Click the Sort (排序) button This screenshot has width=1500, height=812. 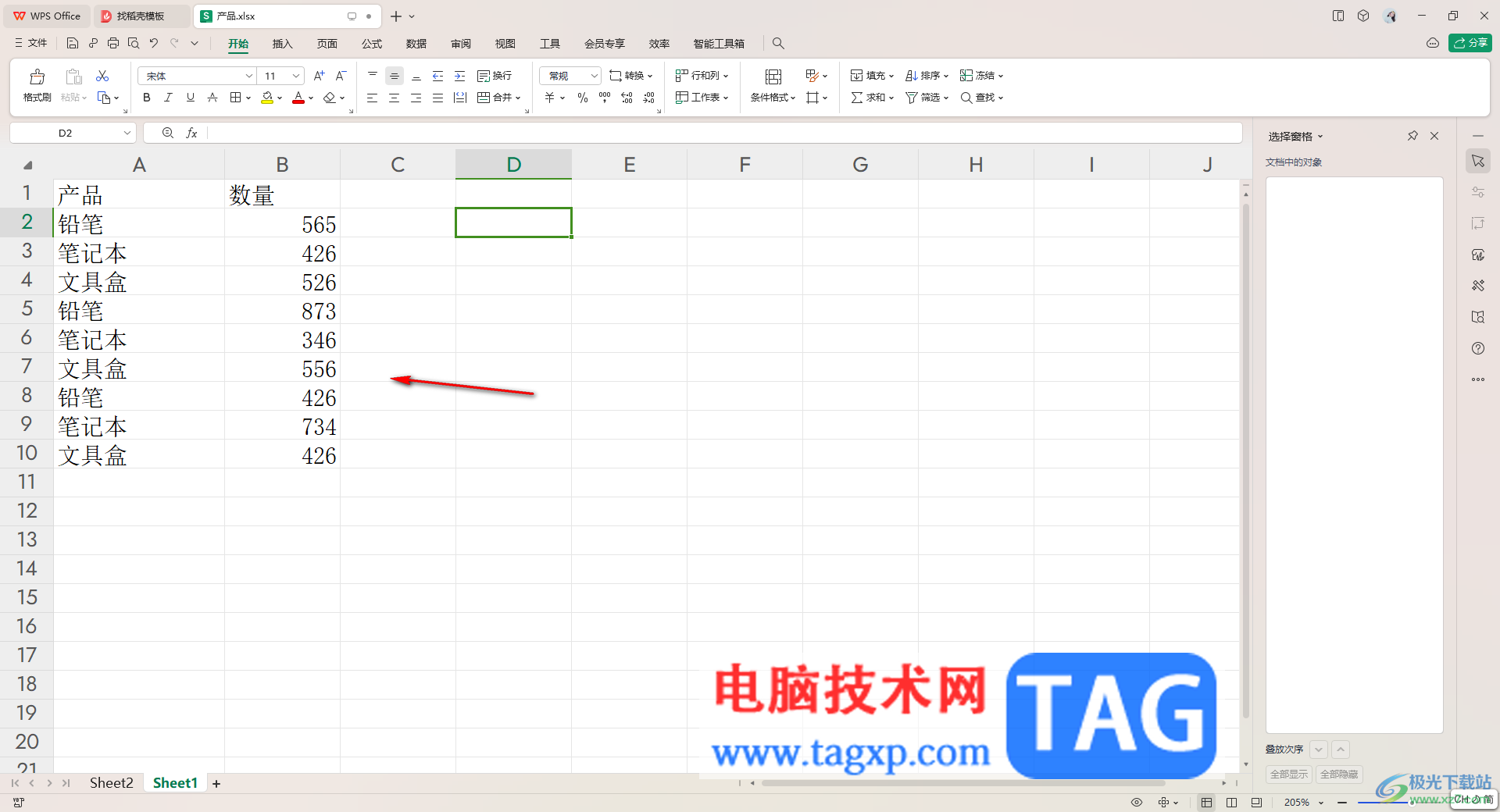(927, 76)
